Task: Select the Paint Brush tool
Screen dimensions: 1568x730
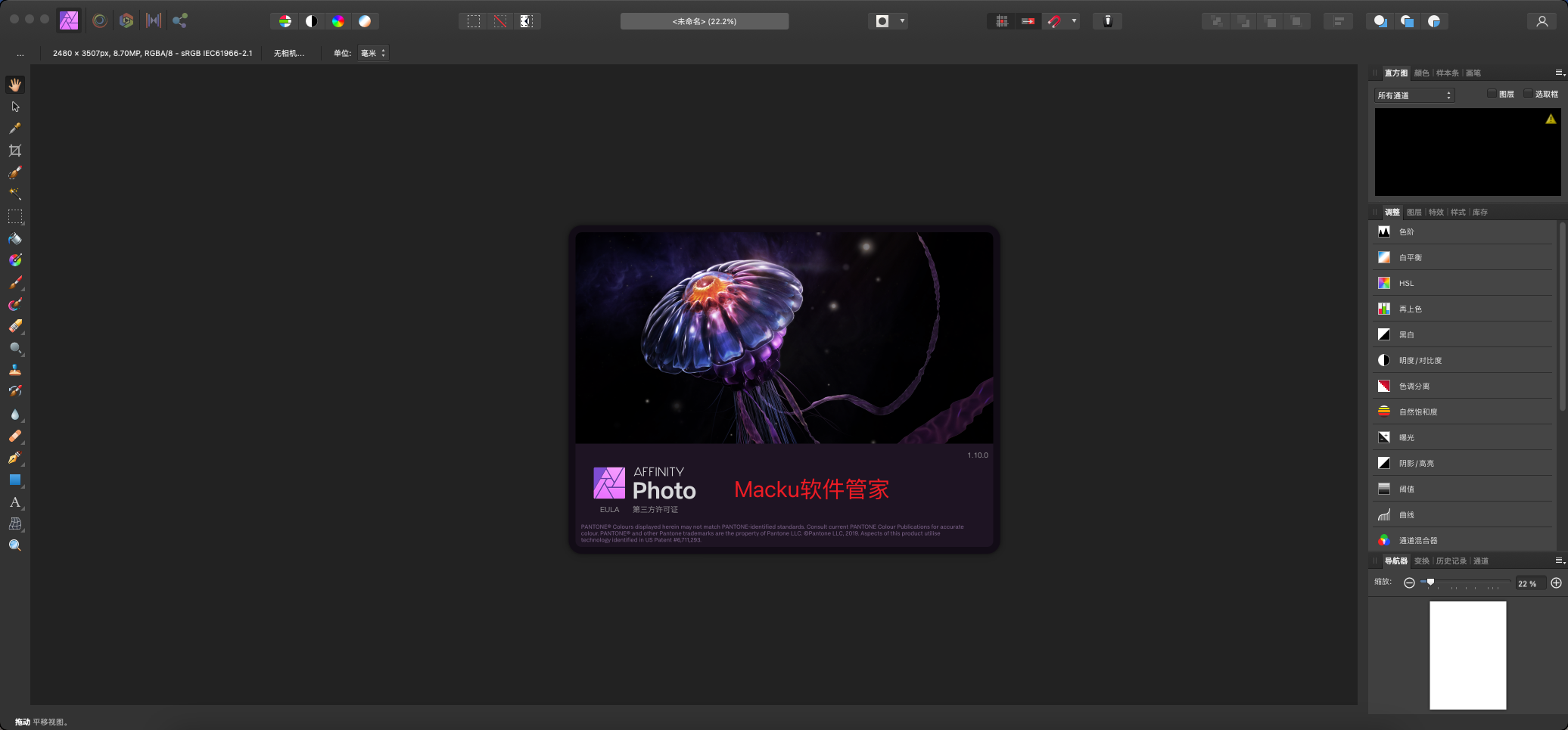Action: click(15, 282)
